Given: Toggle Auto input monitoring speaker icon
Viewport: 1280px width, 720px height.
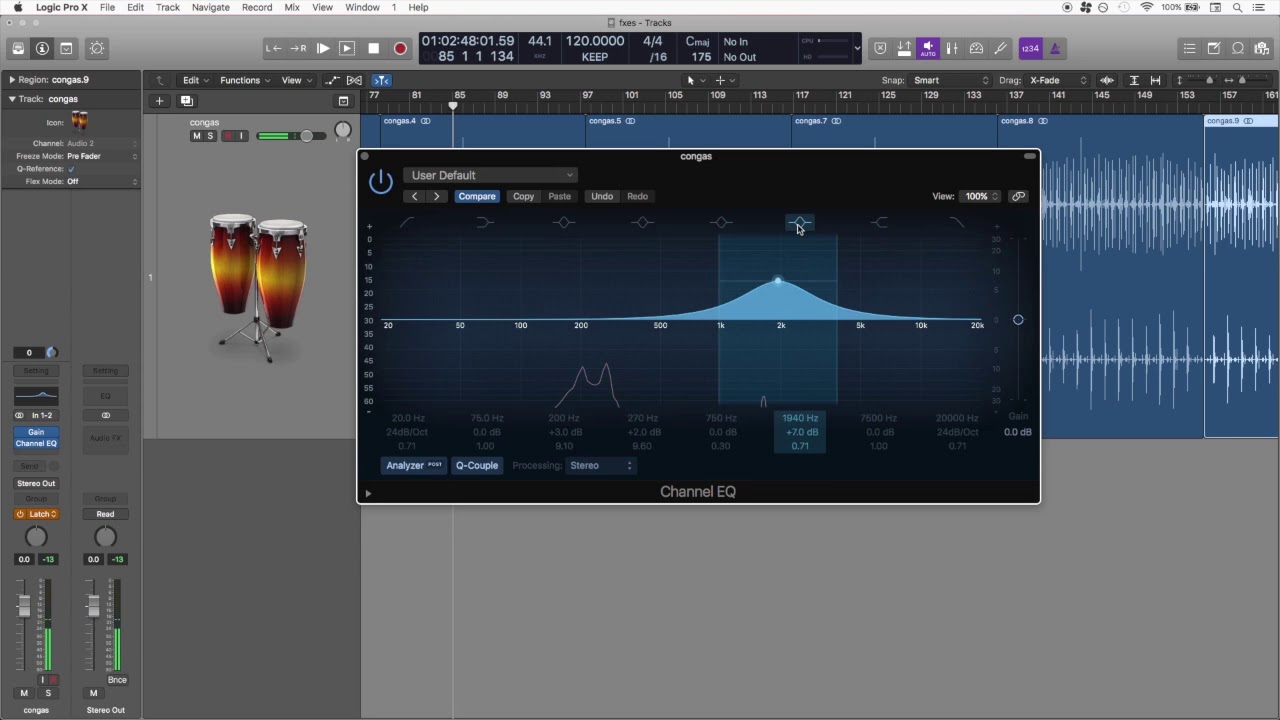Looking at the screenshot, I should click(x=928, y=48).
